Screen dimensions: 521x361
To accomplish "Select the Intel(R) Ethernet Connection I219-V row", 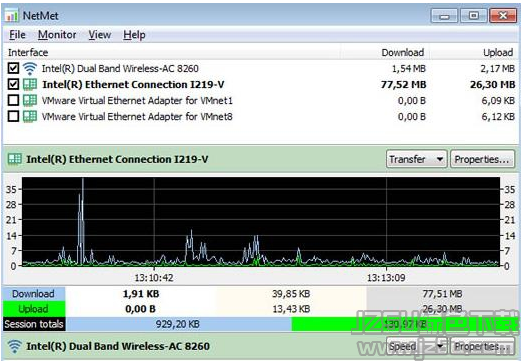I will coord(261,85).
